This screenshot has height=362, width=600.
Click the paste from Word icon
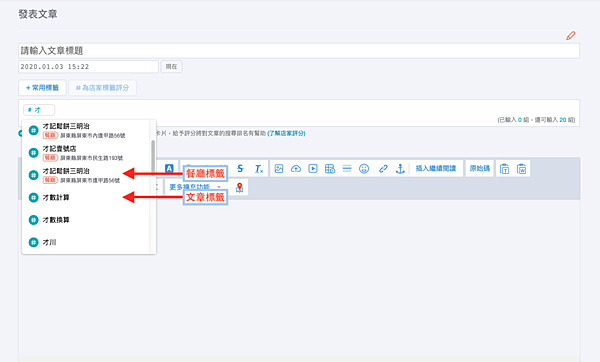[521, 168]
